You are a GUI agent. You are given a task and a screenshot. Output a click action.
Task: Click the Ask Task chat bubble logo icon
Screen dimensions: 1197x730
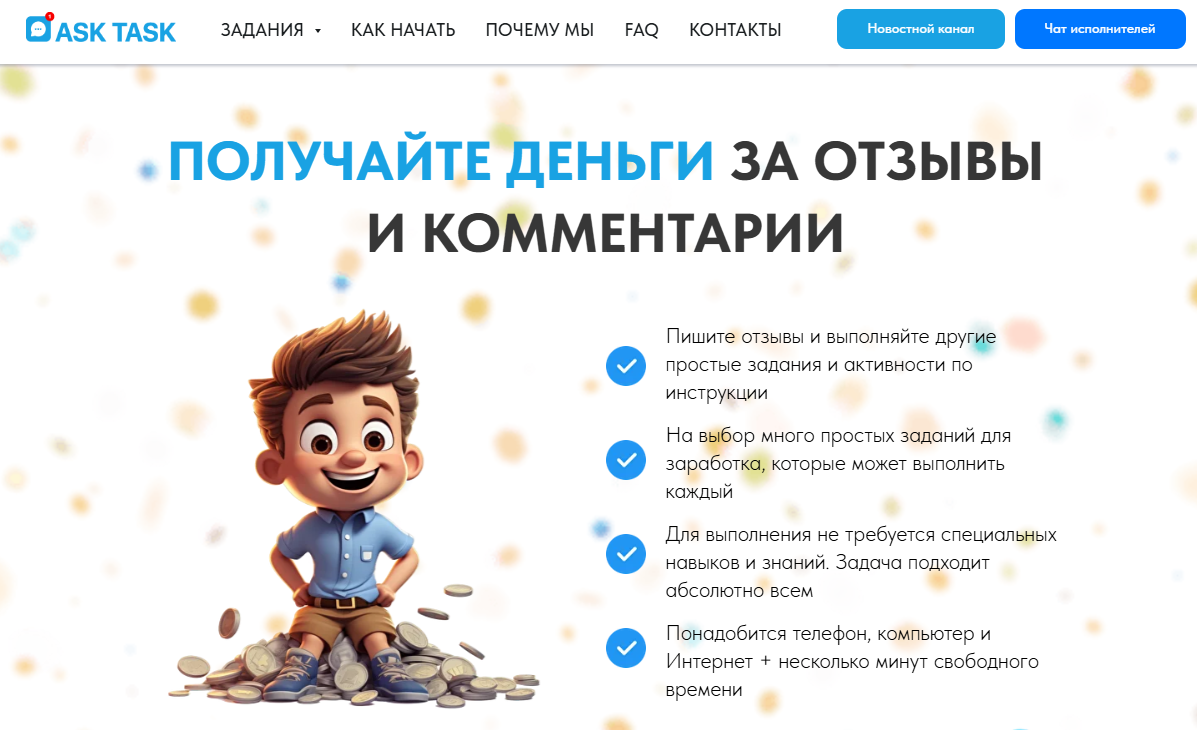point(39,28)
